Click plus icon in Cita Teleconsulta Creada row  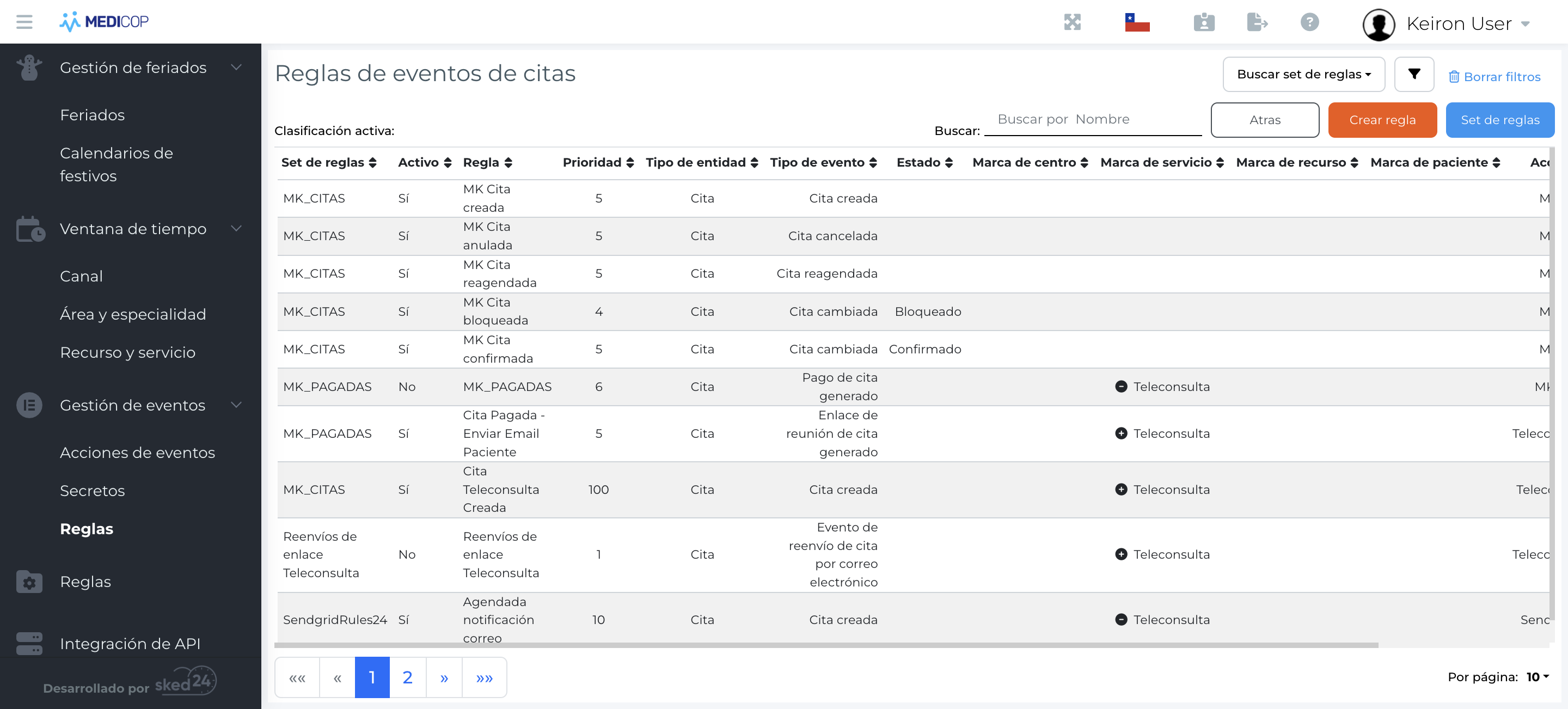coord(1120,490)
